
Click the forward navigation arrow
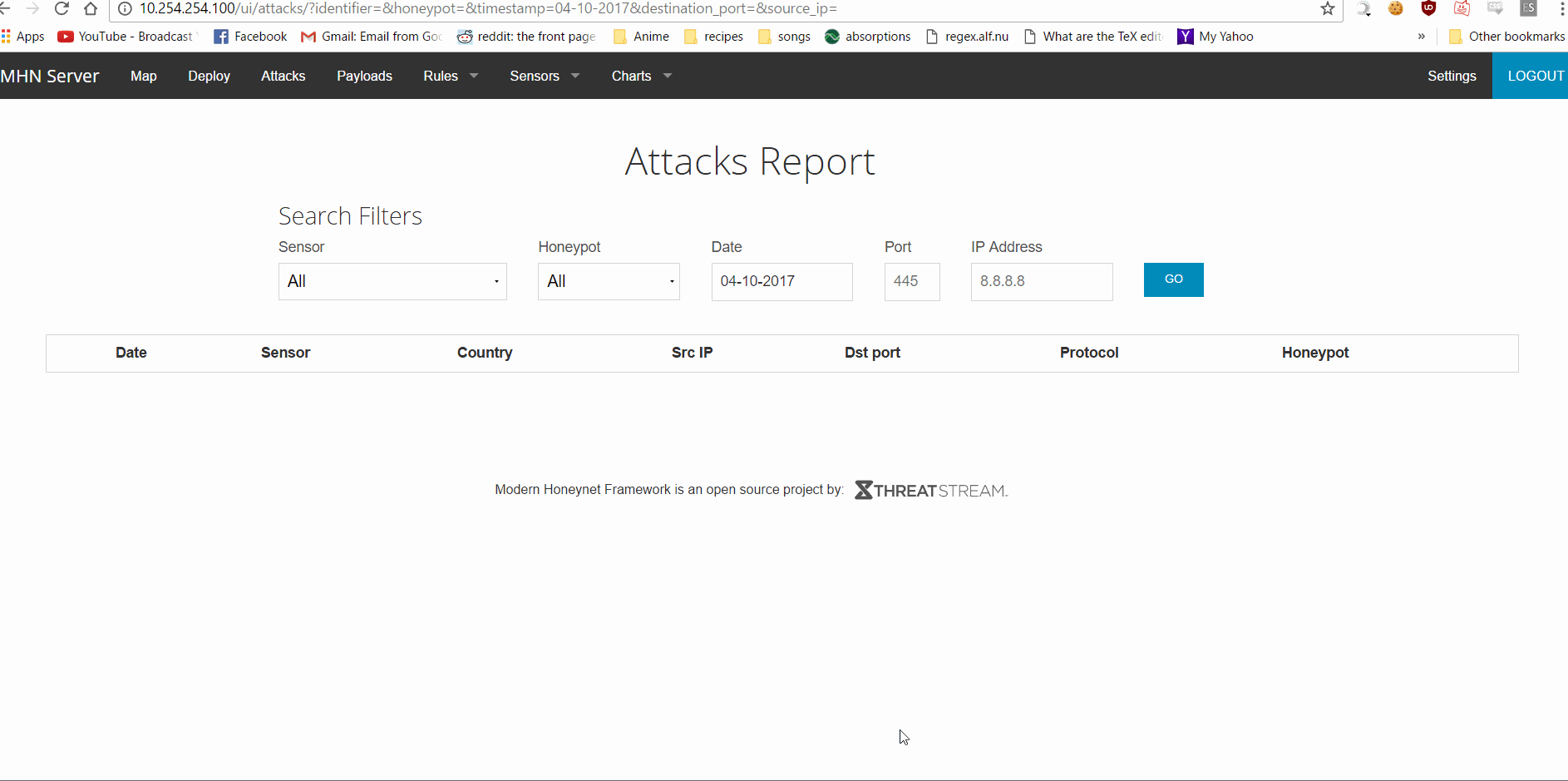click(x=32, y=9)
